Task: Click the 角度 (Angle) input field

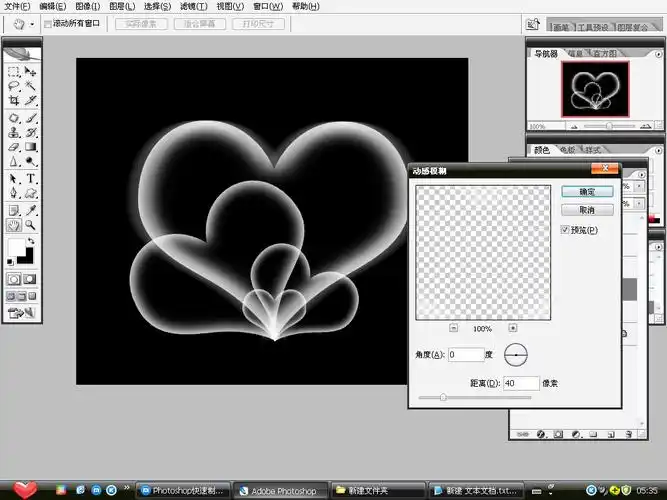Action: pos(466,355)
